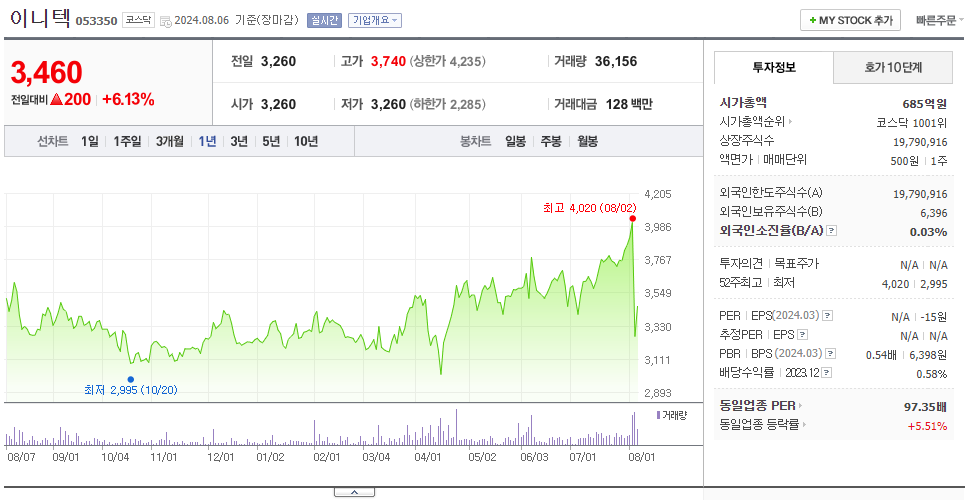Click help icon next to 추정PER EPS
This screenshot has height=500, width=968.
tap(802, 335)
